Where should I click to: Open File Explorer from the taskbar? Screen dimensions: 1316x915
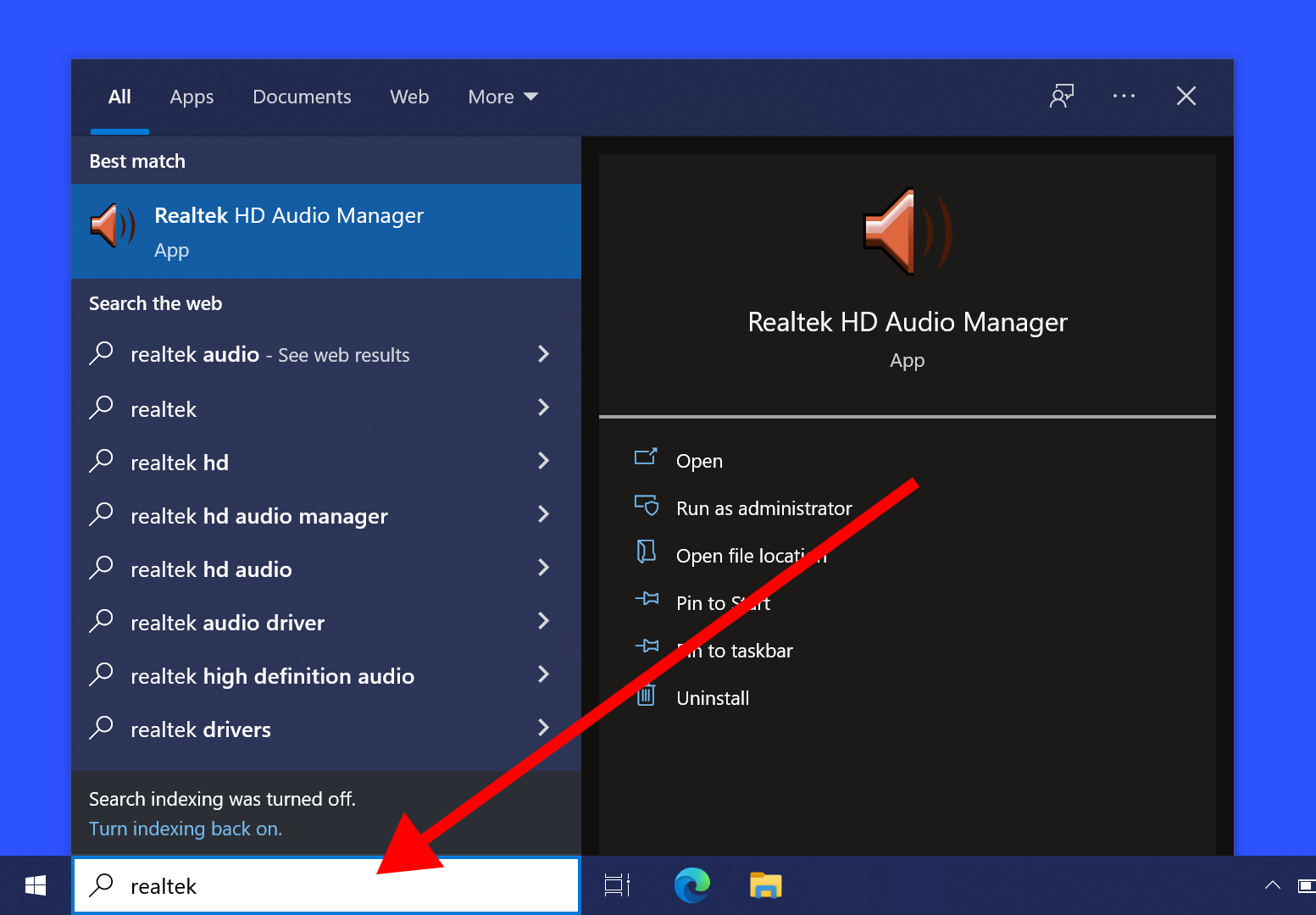coord(765,884)
